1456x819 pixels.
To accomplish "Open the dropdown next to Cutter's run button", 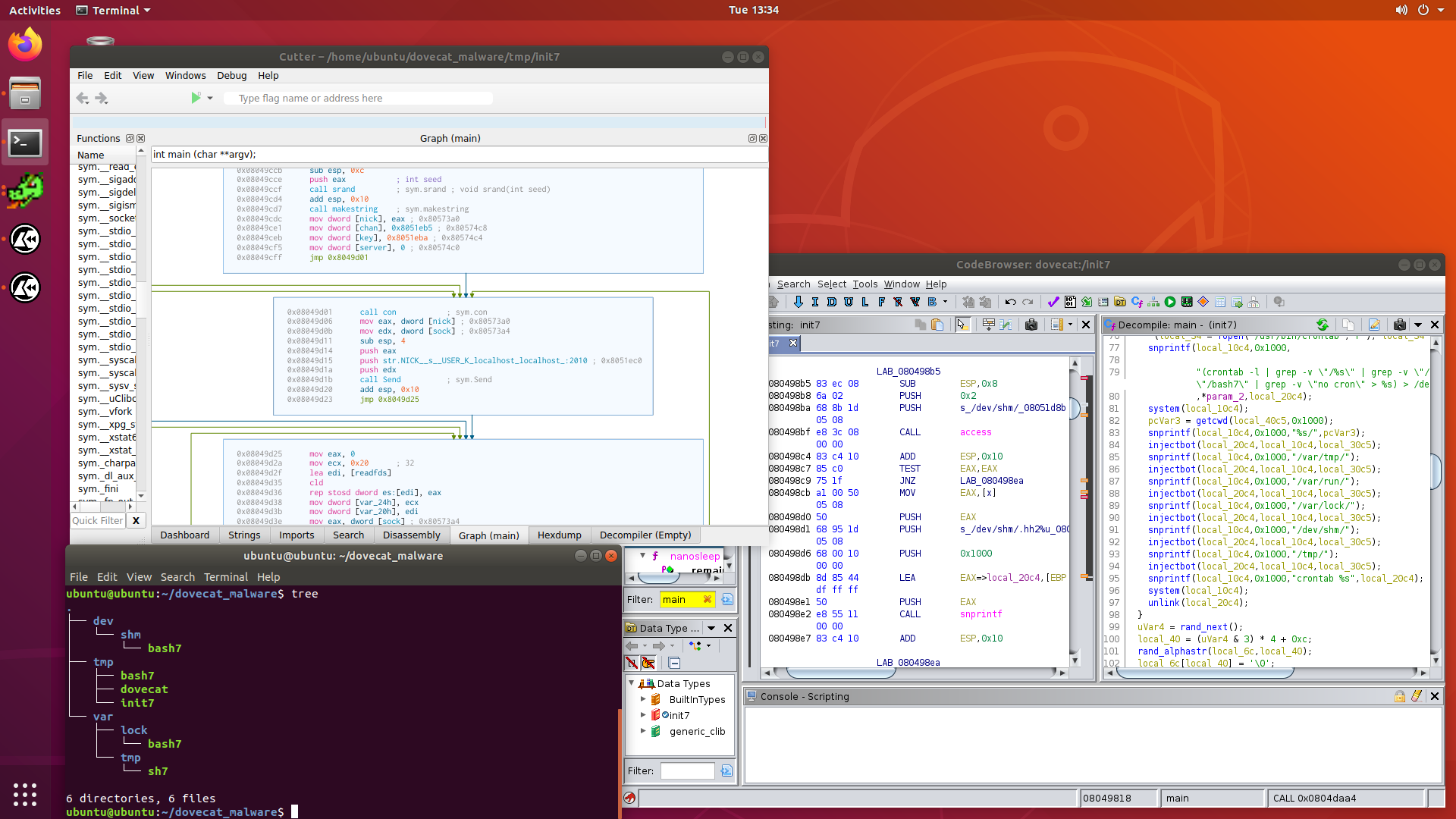I will [210, 98].
